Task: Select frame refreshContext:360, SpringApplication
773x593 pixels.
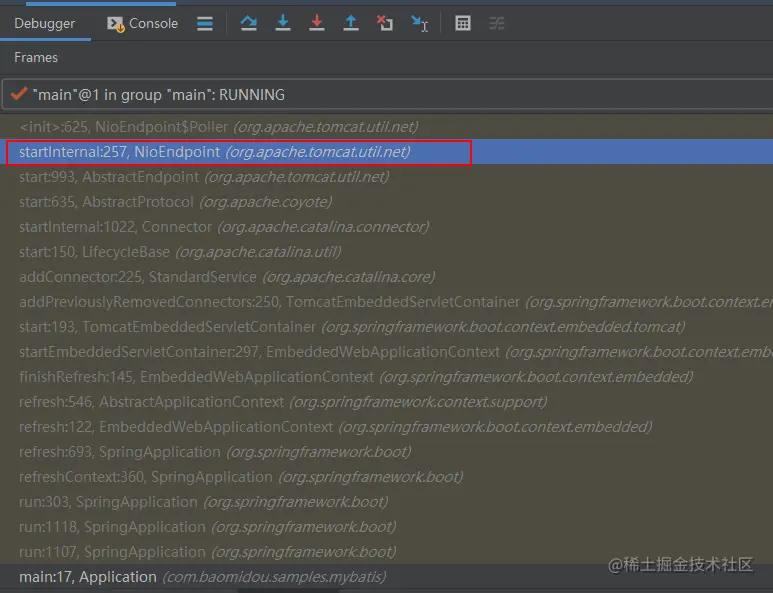Action: [386, 477]
